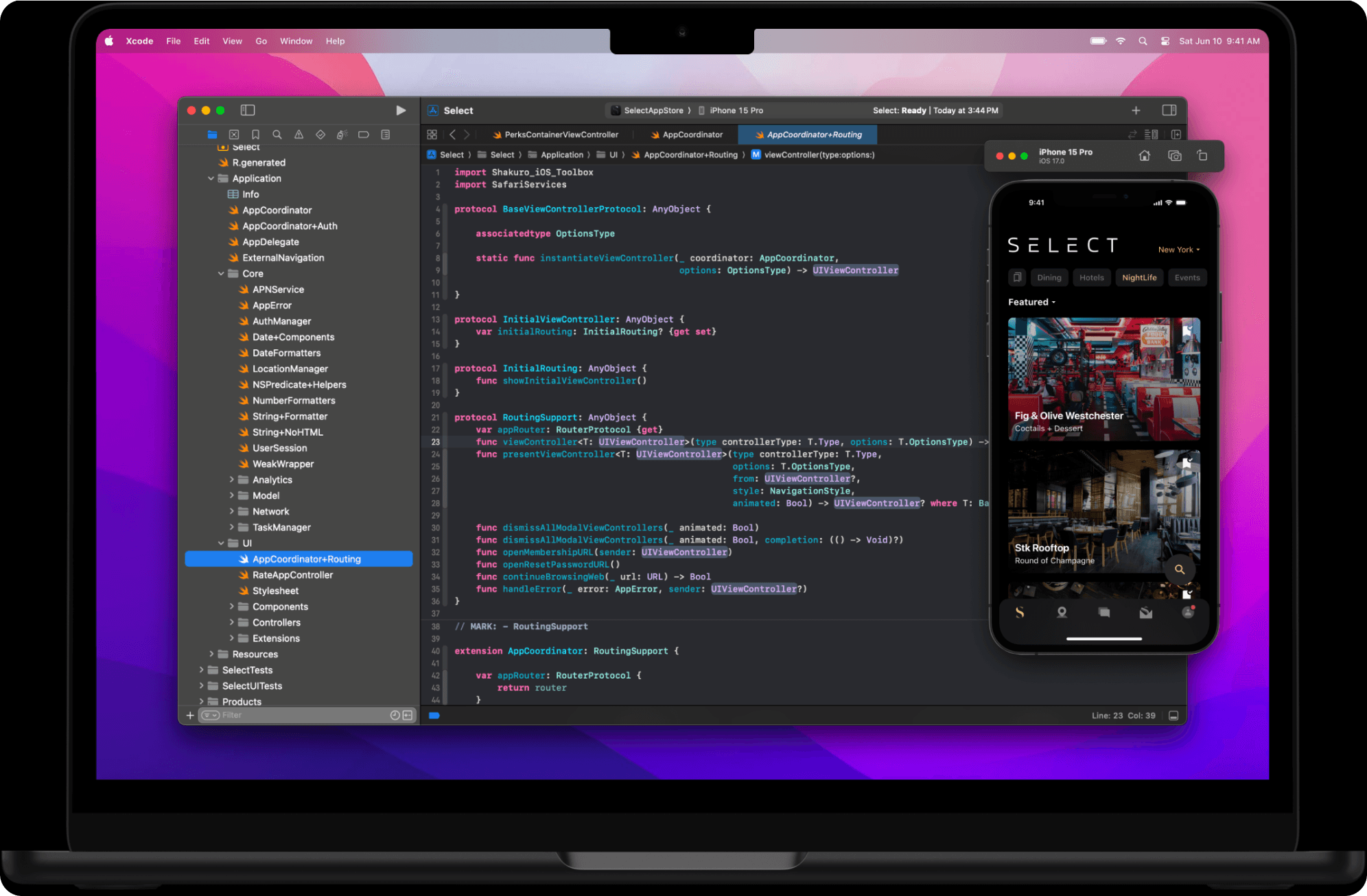Open the Featured sort dropdown

coord(1031,302)
